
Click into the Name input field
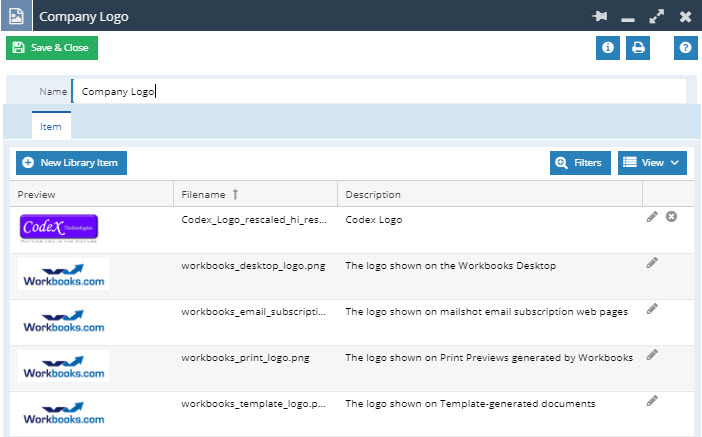[x=379, y=91]
